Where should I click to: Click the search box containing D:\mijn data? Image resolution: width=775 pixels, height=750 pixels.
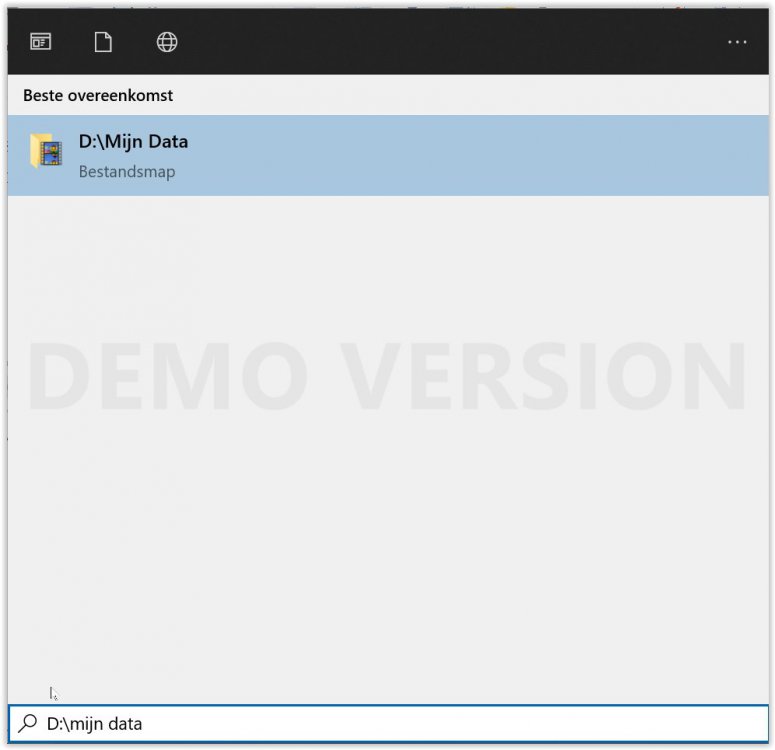(388, 724)
